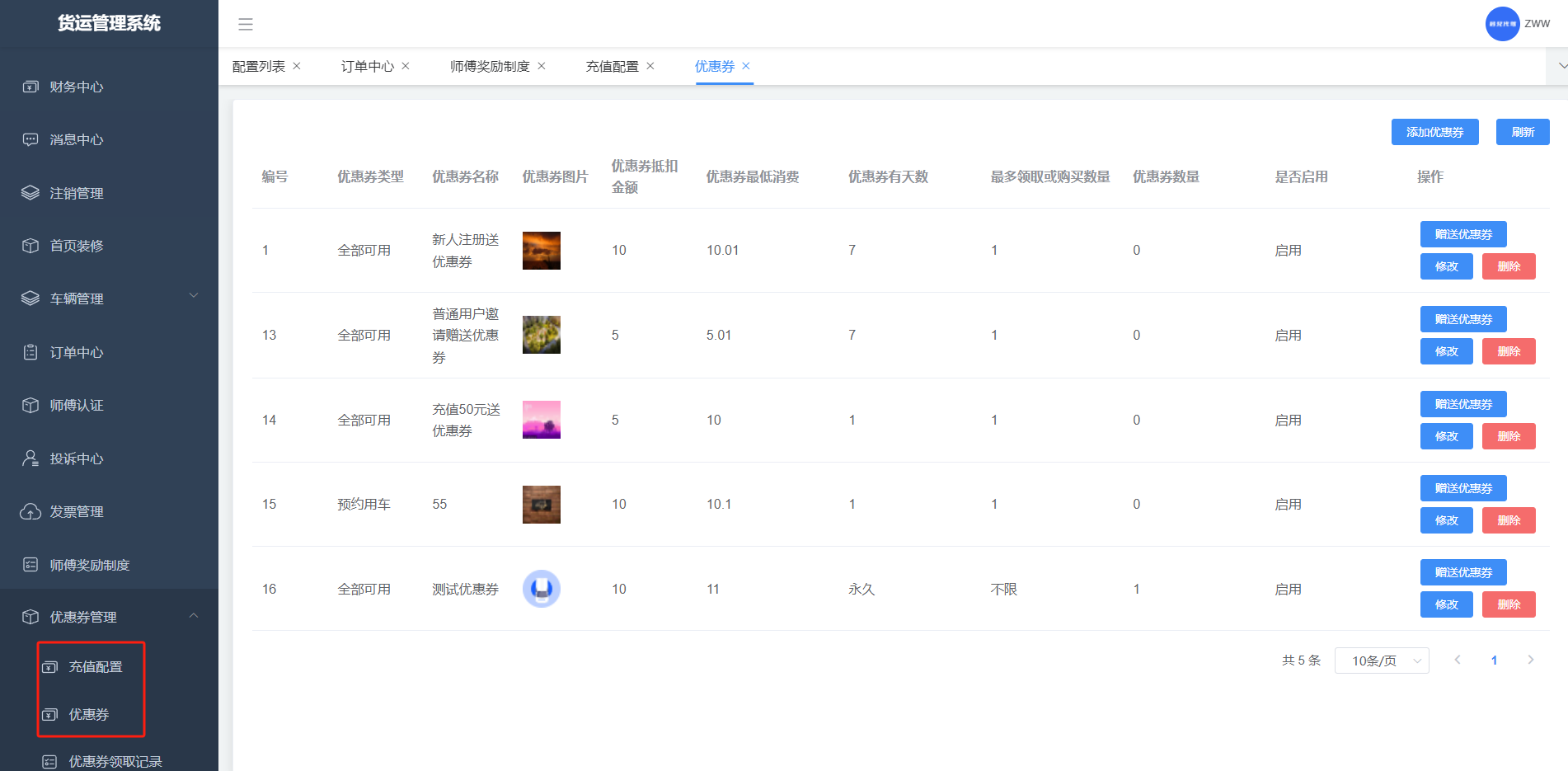Toggle the hamburger sidebar collapse icon
Image resolution: width=1568 pixels, height=771 pixels.
246,25
